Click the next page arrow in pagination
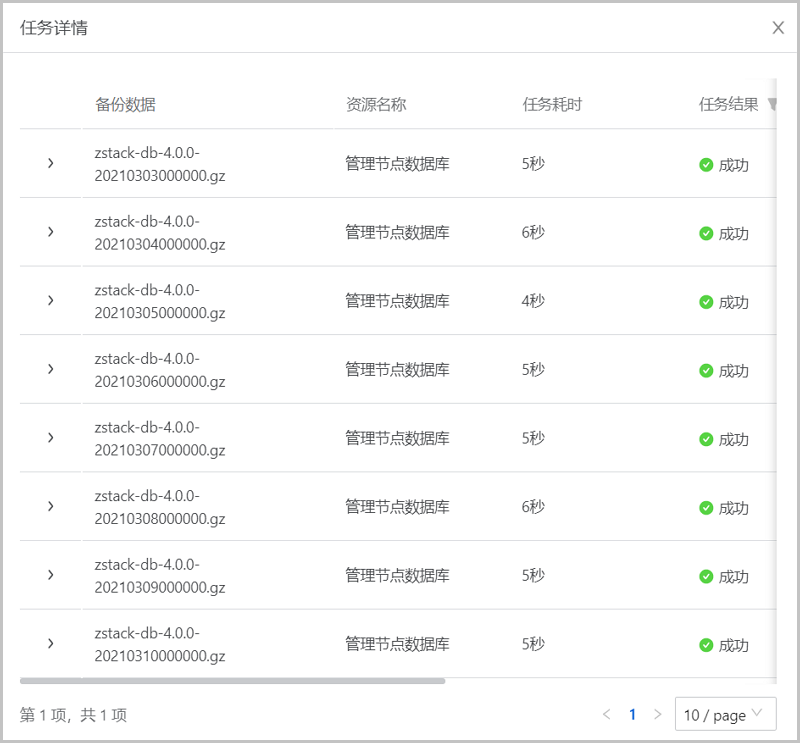This screenshot has height=743, width=800. point(657,715)
